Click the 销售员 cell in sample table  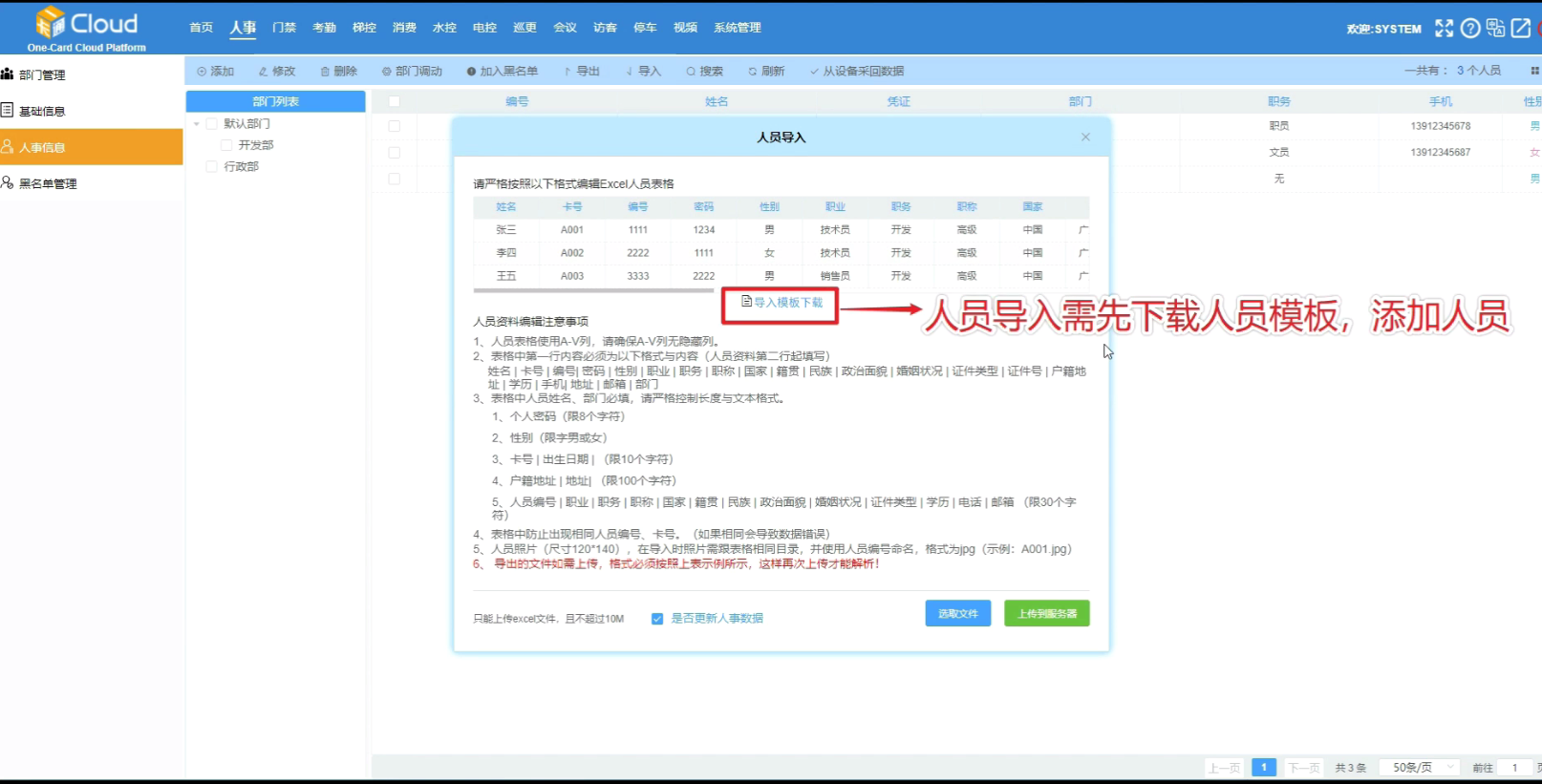835,276
